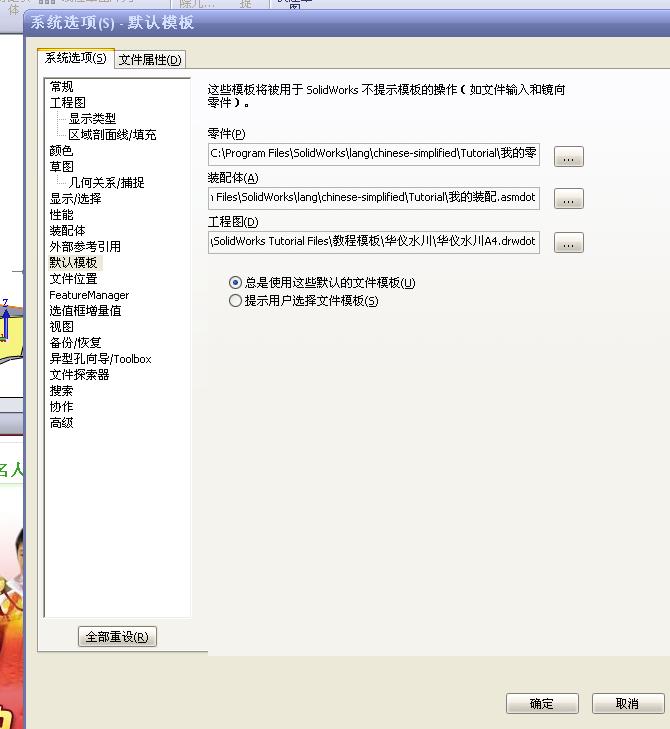Open 几何关系/捕捉 sub-item
Image resolution: width=670 pixels, height=729 pixels.
pos(106,183)
